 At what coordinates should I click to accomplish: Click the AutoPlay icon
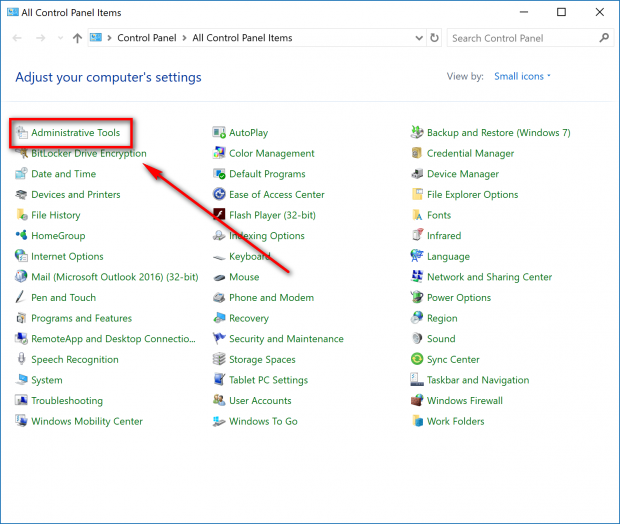coord(219,132)
